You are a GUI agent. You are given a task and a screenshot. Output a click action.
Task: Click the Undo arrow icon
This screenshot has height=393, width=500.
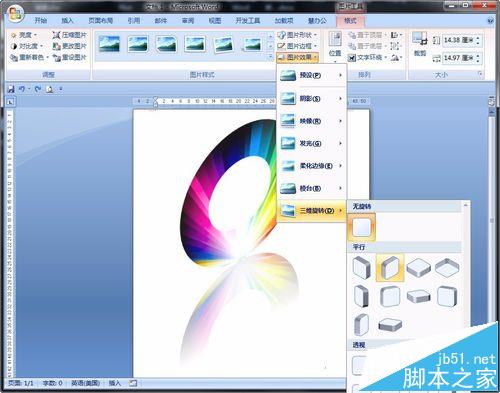tap(22, 89)
